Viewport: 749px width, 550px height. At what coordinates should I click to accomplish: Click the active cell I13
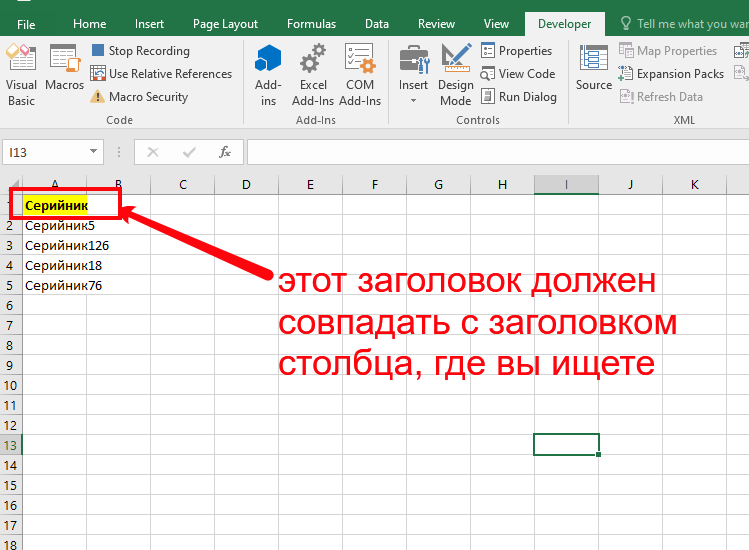[567, 444]
